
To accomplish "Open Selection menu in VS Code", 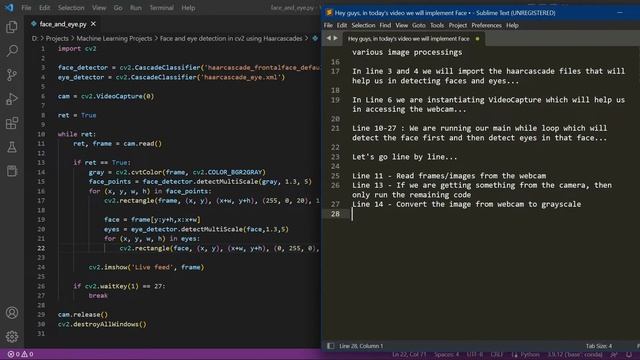I will pyautogui.click(x=71, y=8).
